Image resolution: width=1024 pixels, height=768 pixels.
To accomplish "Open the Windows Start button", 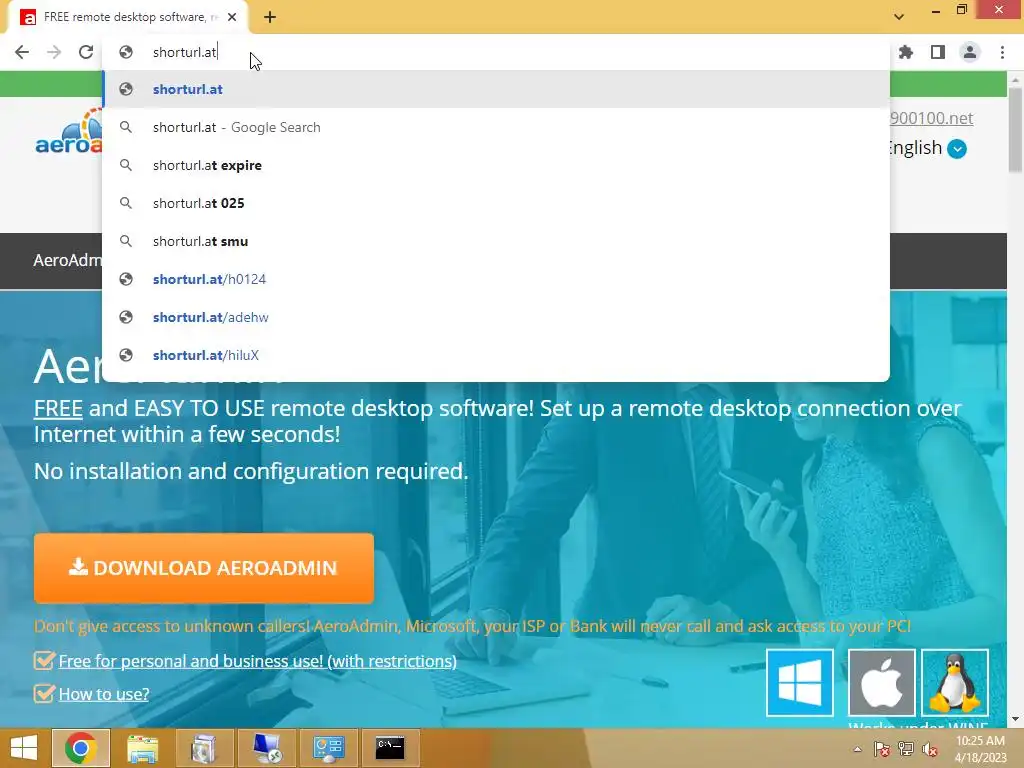I will (x=24, y=748).
